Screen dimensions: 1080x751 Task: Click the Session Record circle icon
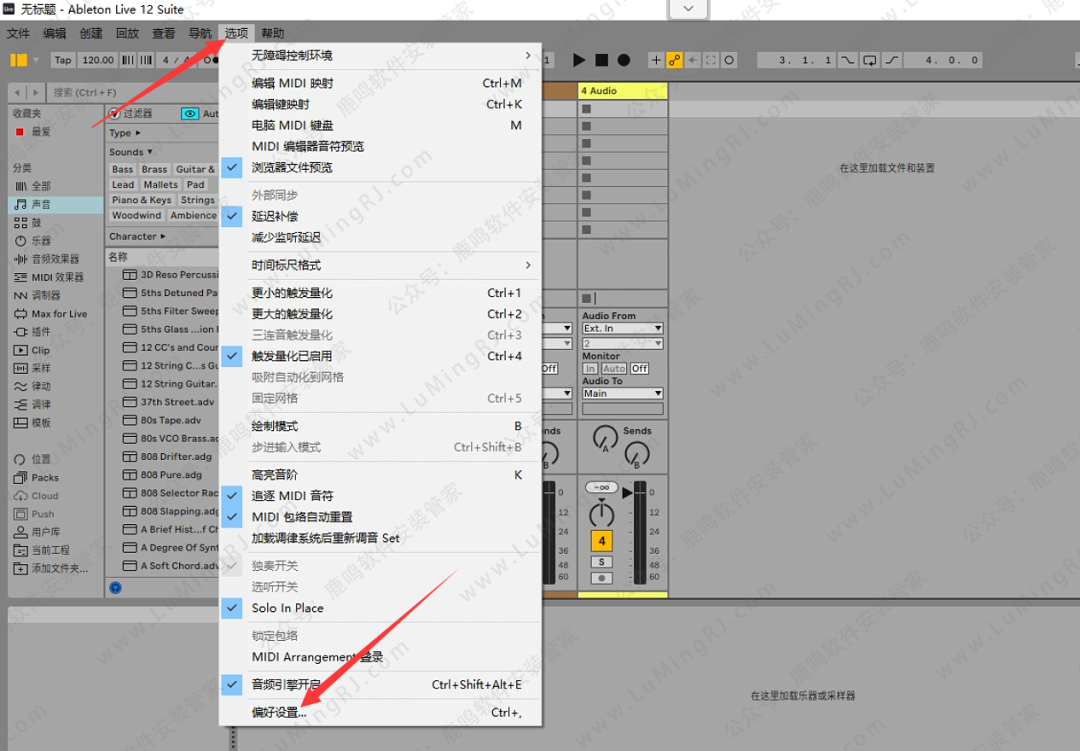coord(729,60)
